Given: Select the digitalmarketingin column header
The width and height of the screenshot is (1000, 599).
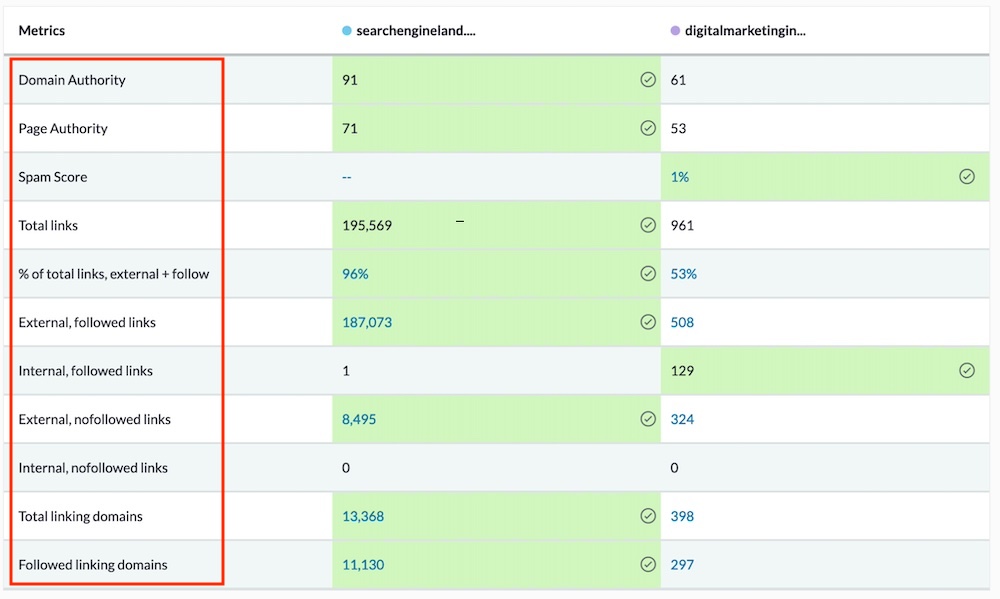Looking at the screenshot, I should click(745, 31).
